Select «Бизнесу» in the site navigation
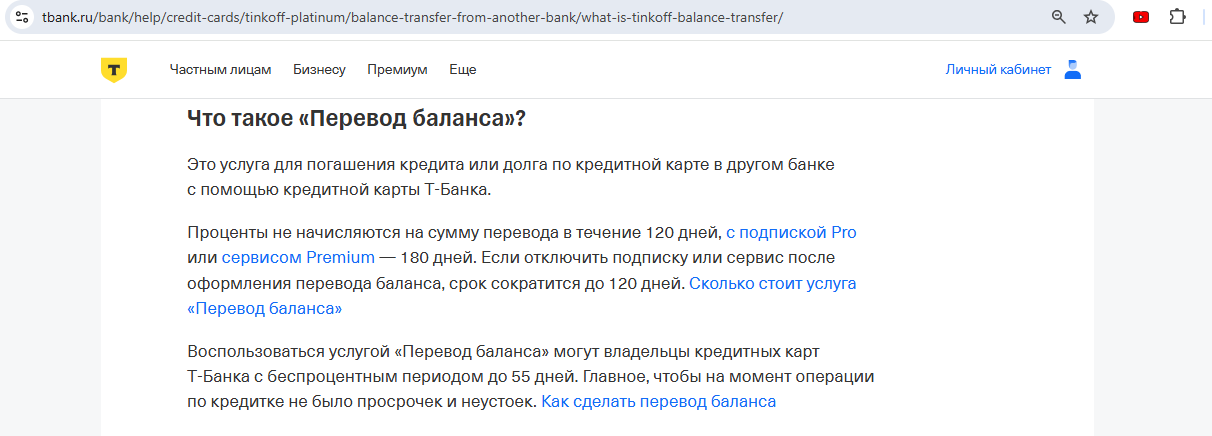 pos(319,70)
